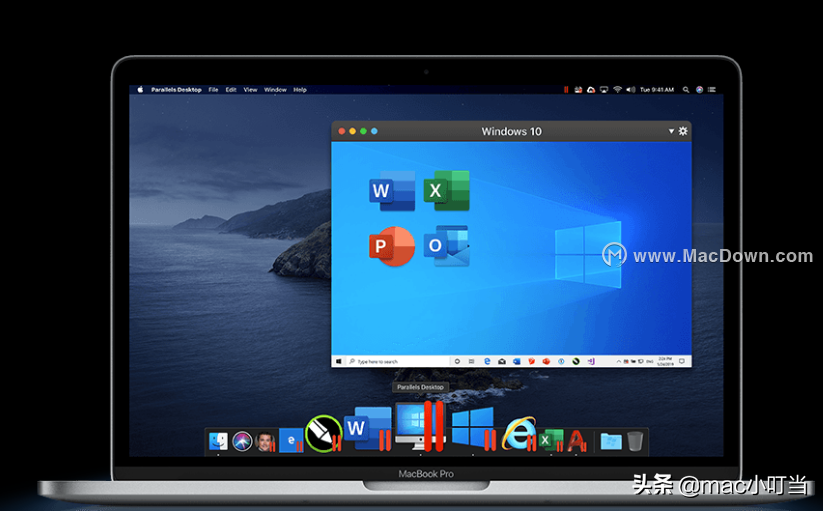Click the Microsoft Edge icon in the Dock
The image size is (823, 511).
coord(291,441)
